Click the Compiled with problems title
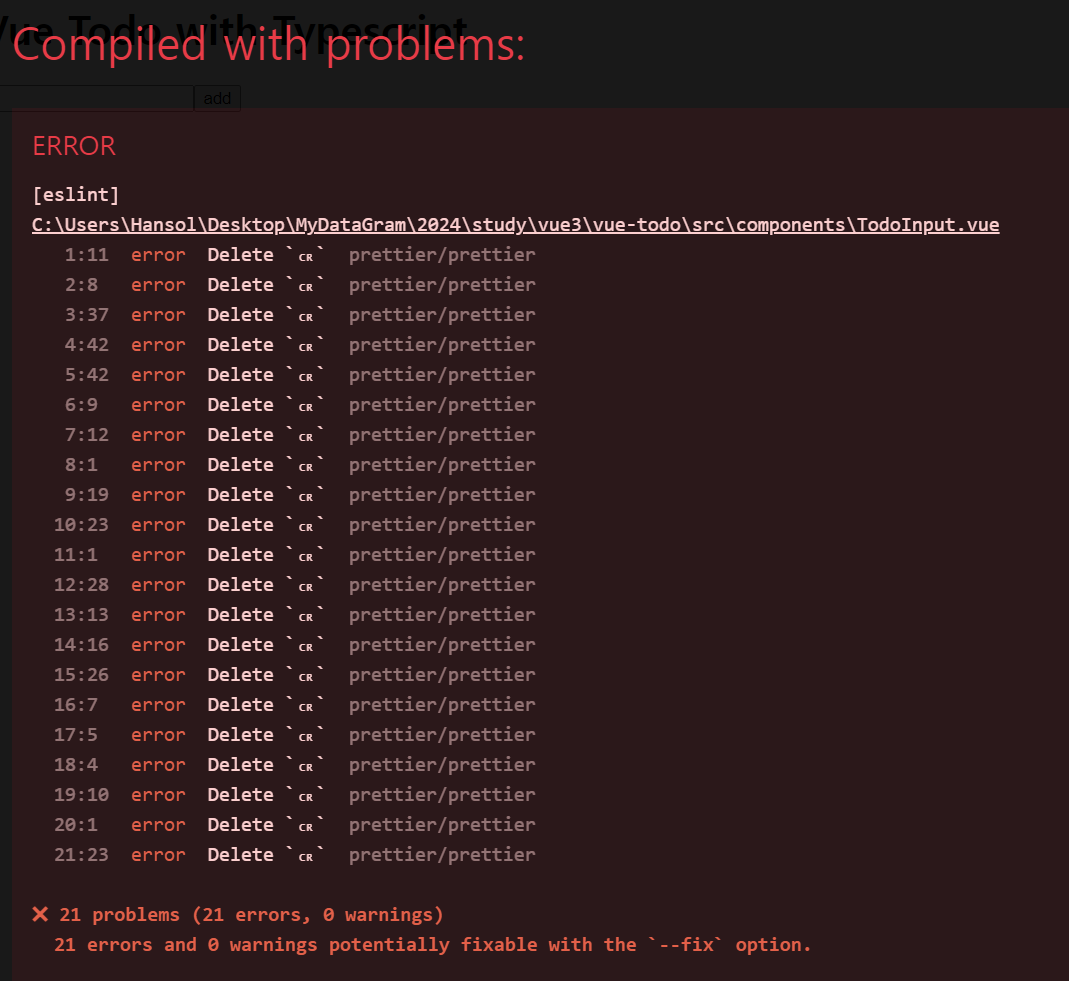This screenshot has width=1069, height=981. click(x=269, y=45)
